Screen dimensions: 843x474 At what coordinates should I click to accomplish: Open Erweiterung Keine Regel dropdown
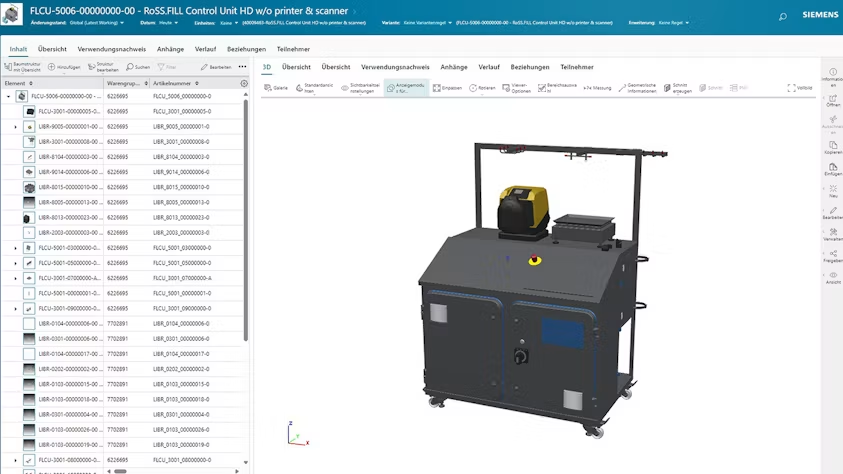[674, 23]
